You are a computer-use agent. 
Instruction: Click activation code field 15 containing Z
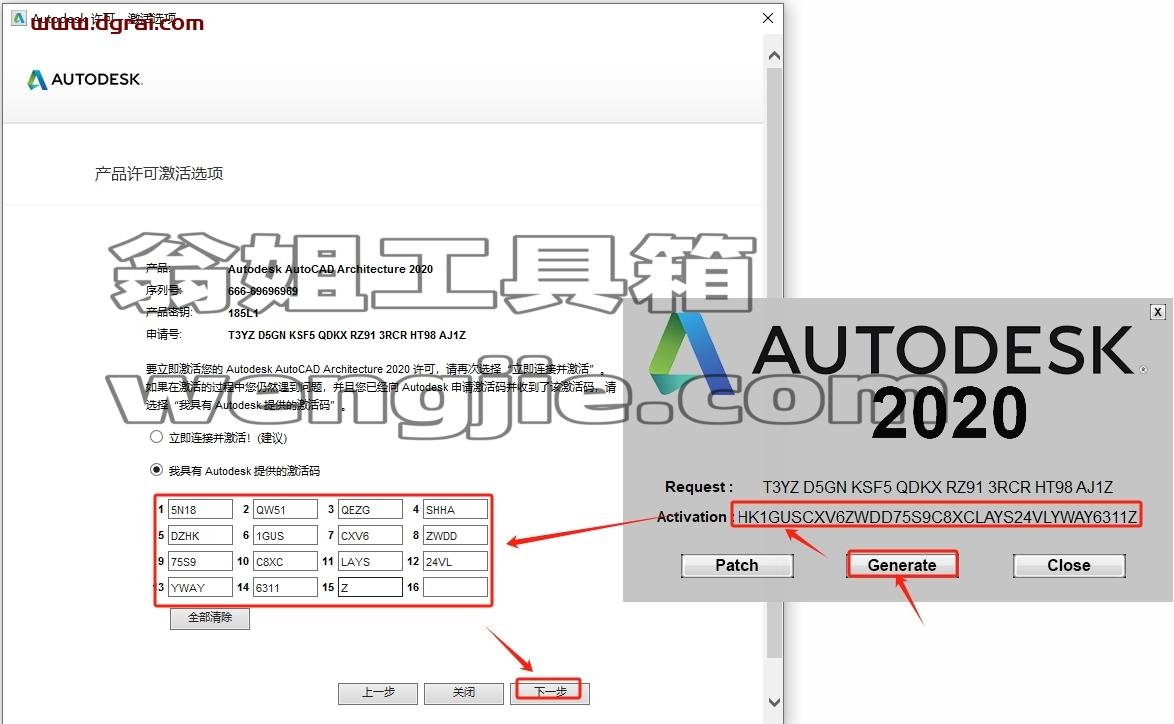click(x=370, y=588)
